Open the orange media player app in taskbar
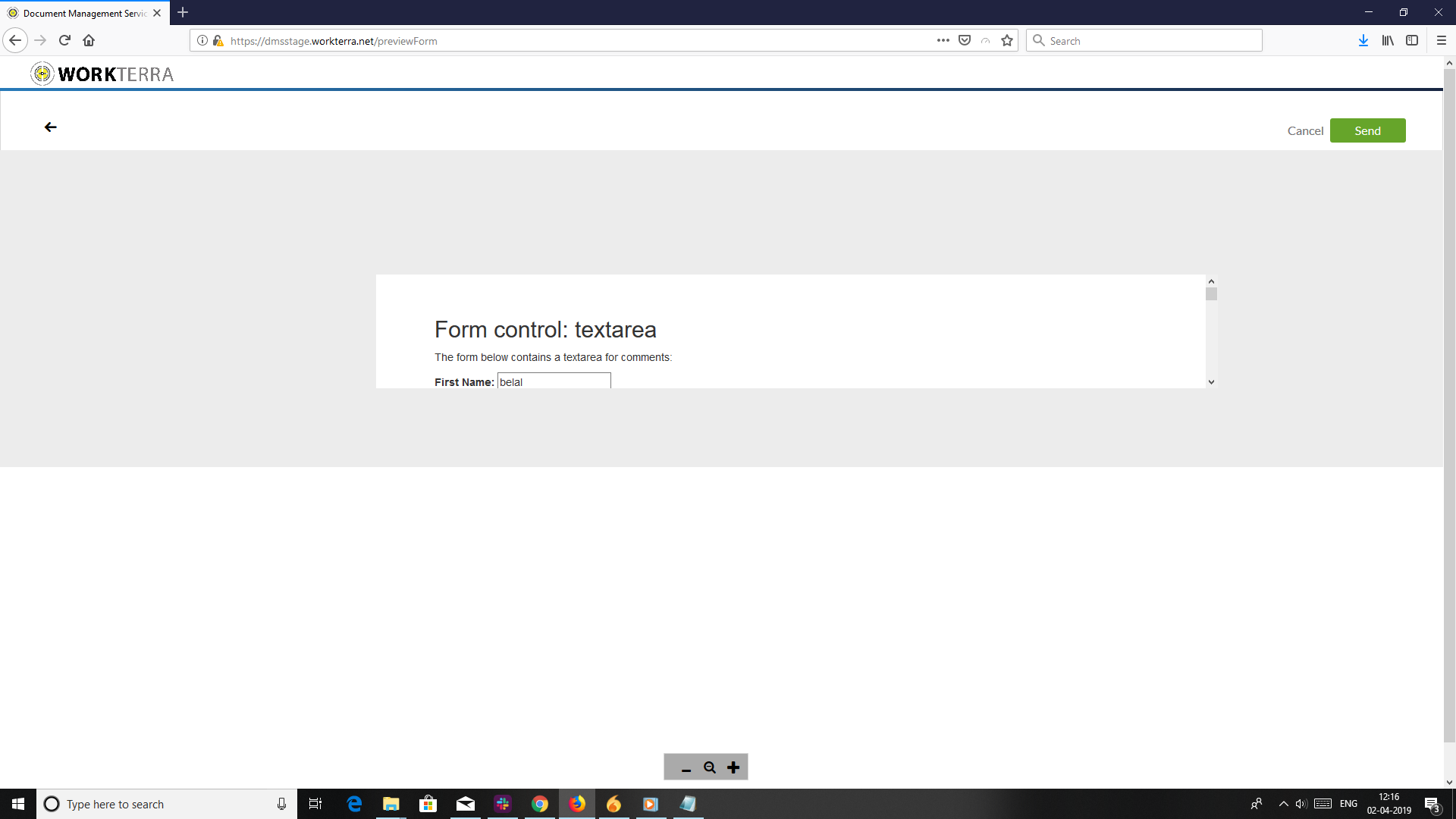This screenshot has width=1456, height=819. click(651, 804)
